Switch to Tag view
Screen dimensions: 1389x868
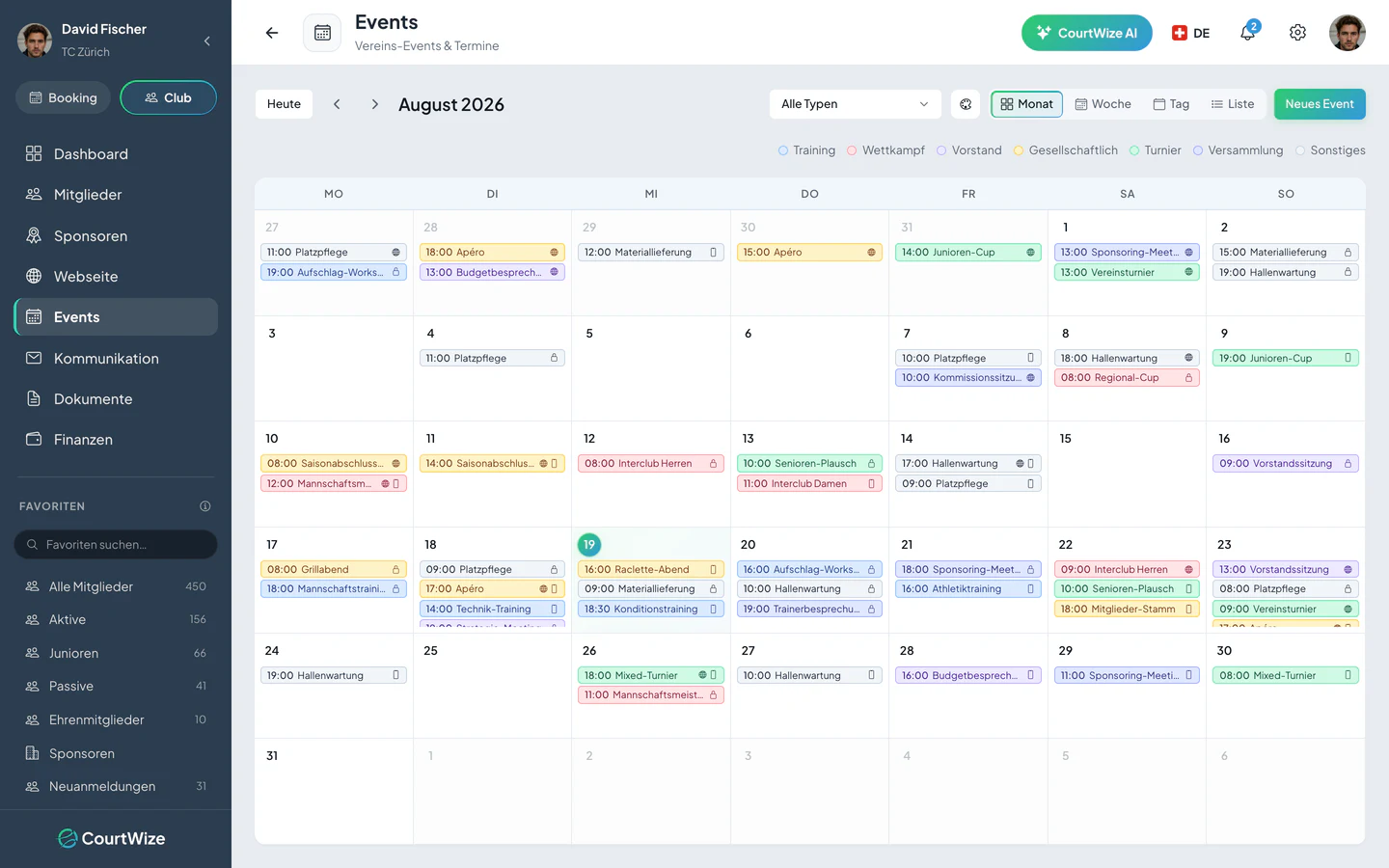[1171, 104]
